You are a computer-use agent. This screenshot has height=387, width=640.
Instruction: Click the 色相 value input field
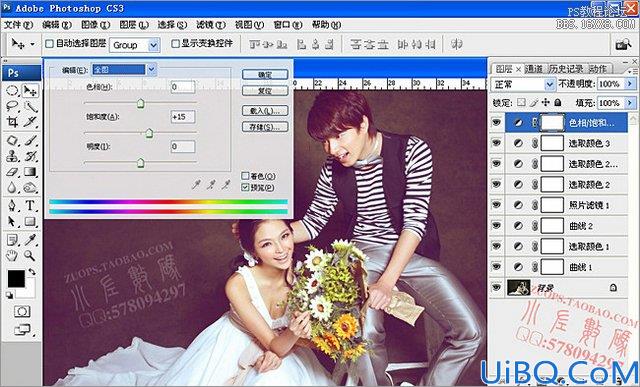point(183,87)
